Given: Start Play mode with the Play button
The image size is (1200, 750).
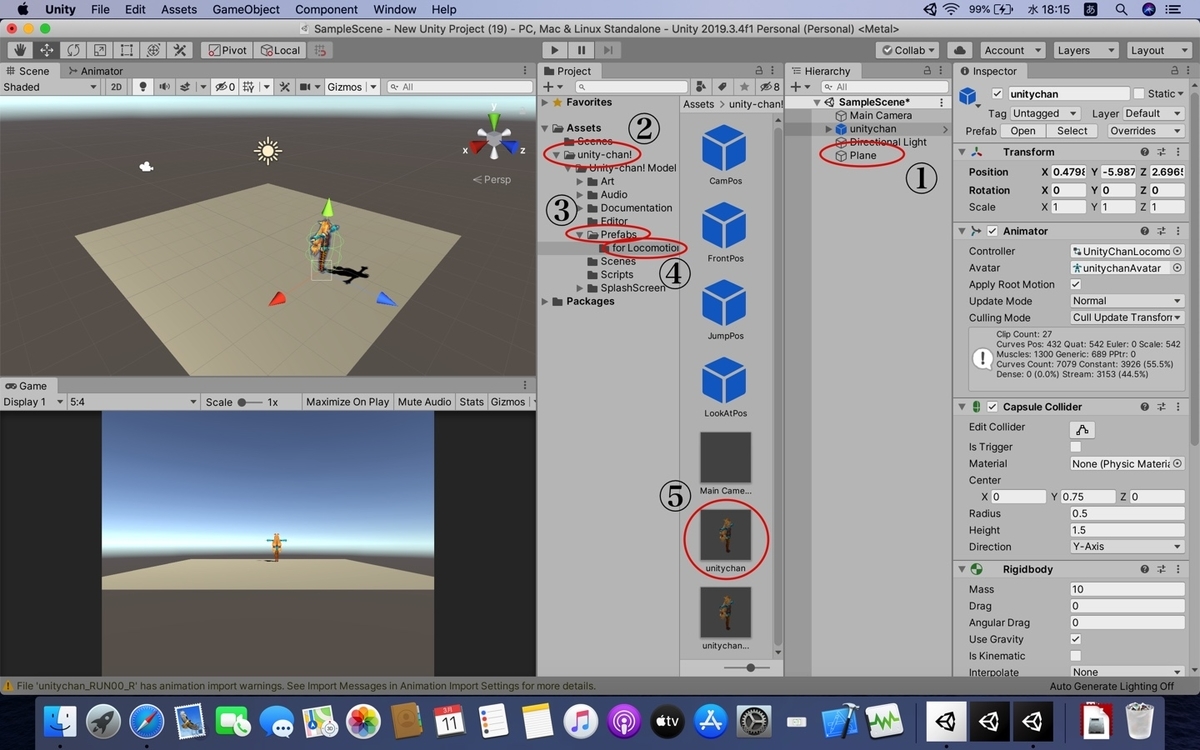Looking at the screenshot, I should tap(555, 50).
